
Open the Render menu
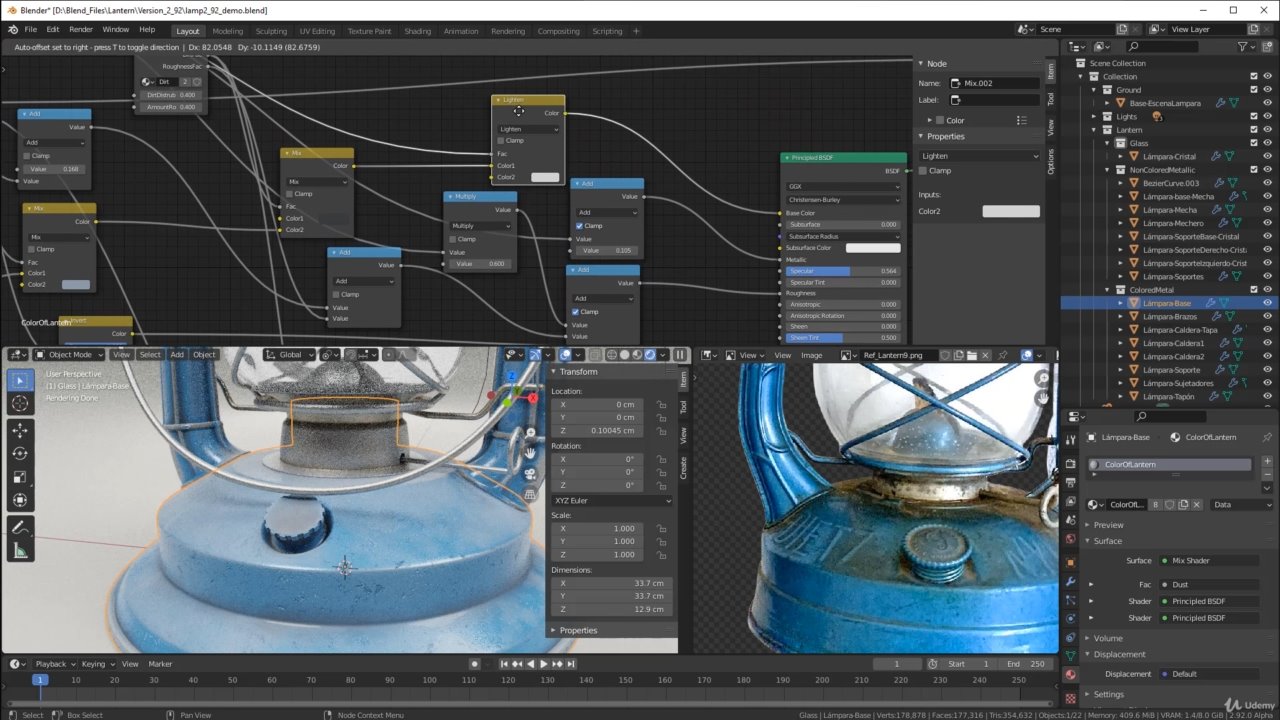80,30
